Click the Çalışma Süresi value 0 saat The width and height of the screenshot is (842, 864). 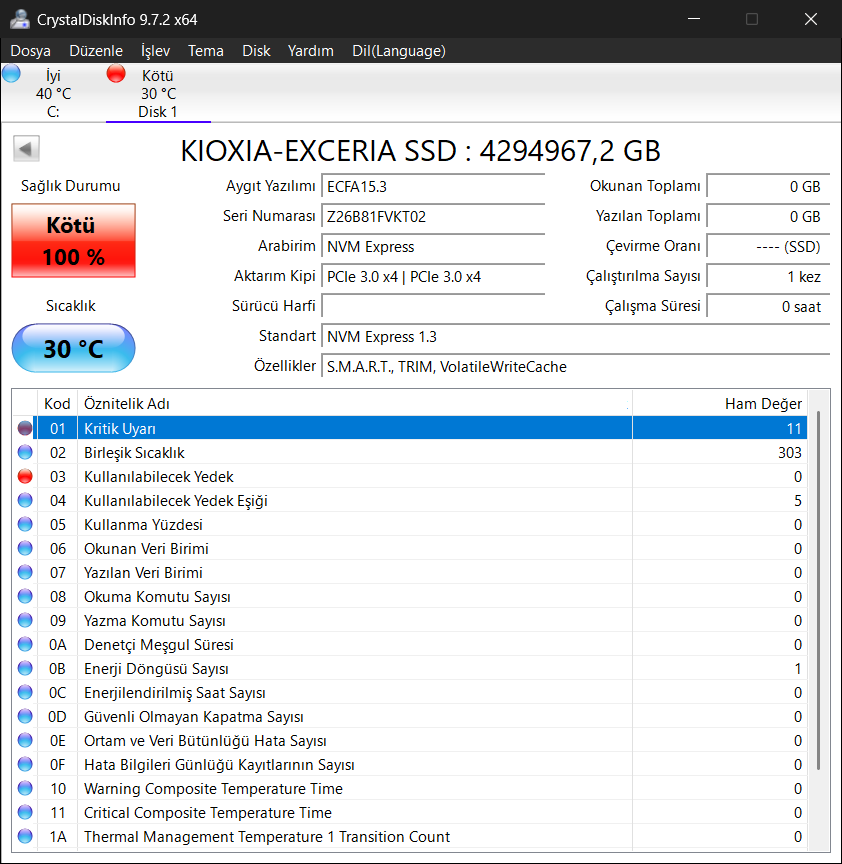pyautogui.click(x=768, y=306)
